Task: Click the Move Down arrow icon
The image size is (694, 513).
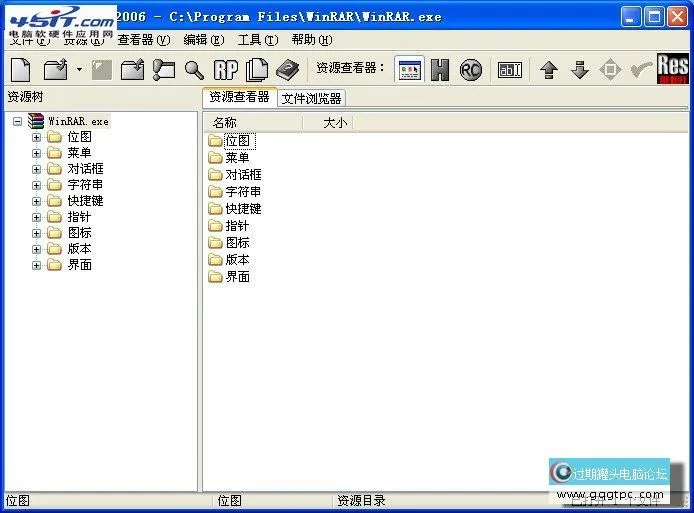Action: click(580, 69)
